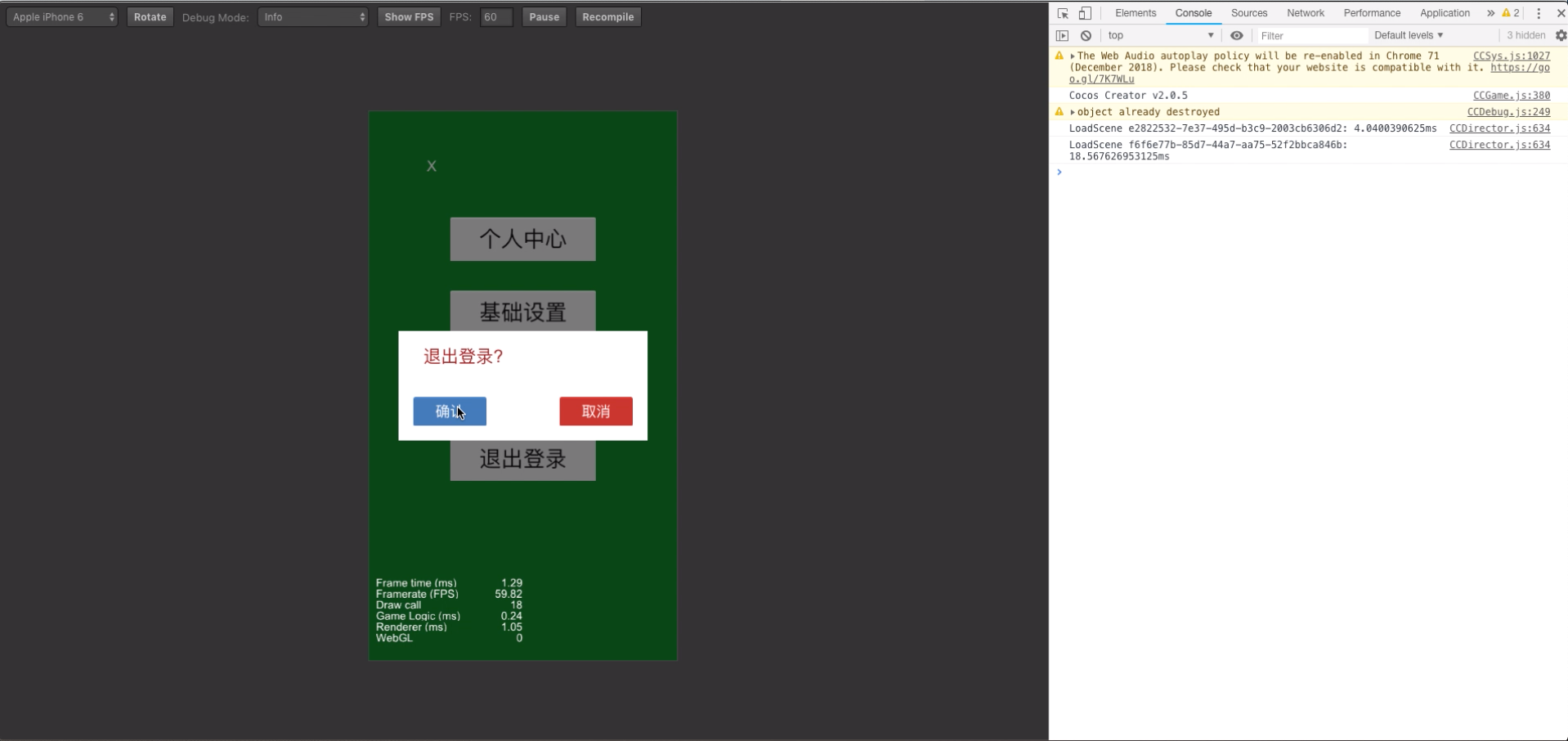Screen dimensions: 1568x741
Task: Click the Recompile button
Action: pyautogui.click(x=608, y=16)
